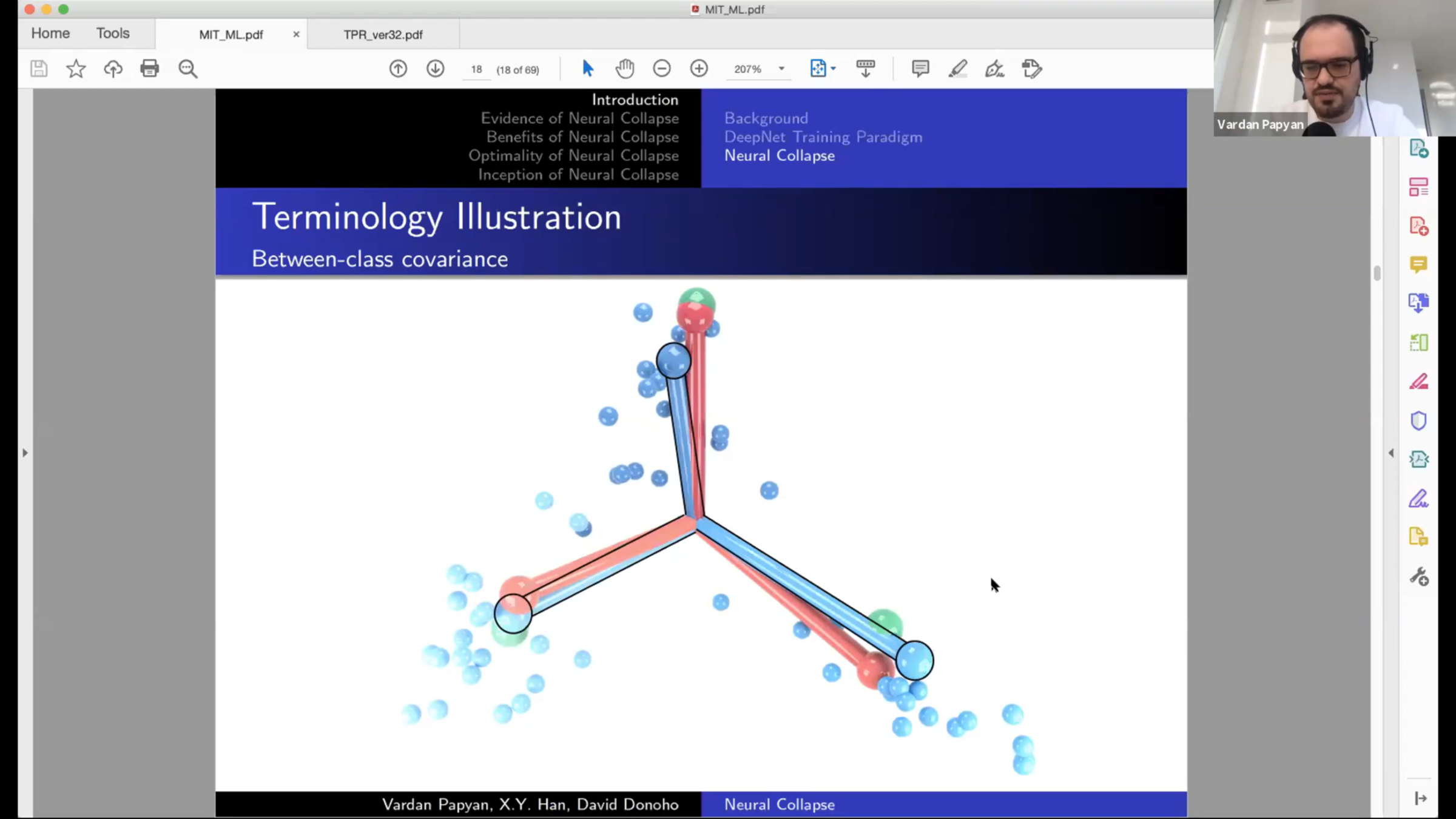Expand the left navigation pane
This screenshot has height=819, width=1456.
point(25,453)
